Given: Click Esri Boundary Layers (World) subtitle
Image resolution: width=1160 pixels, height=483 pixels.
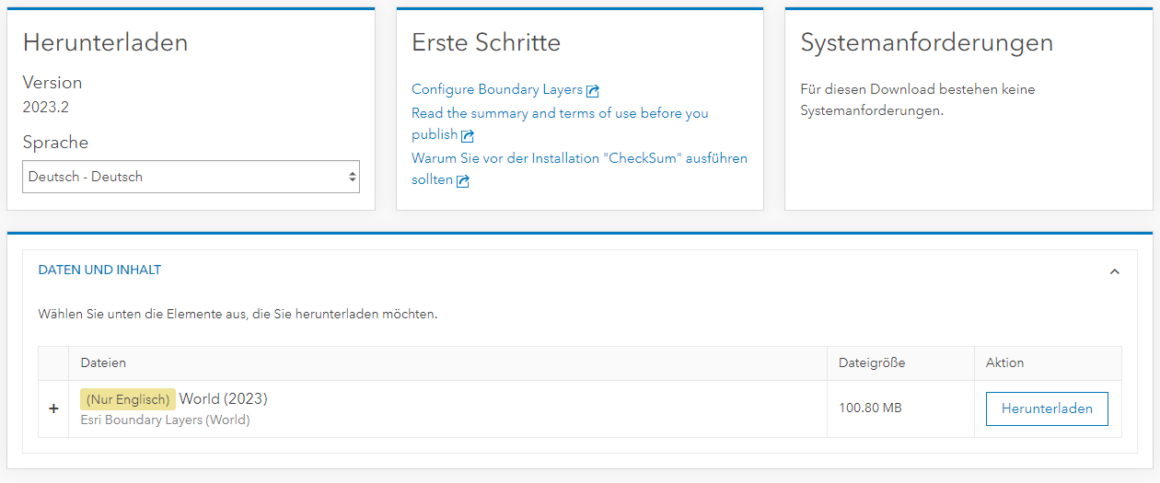Looking at the screenshot, I should [x=164, y=420].
